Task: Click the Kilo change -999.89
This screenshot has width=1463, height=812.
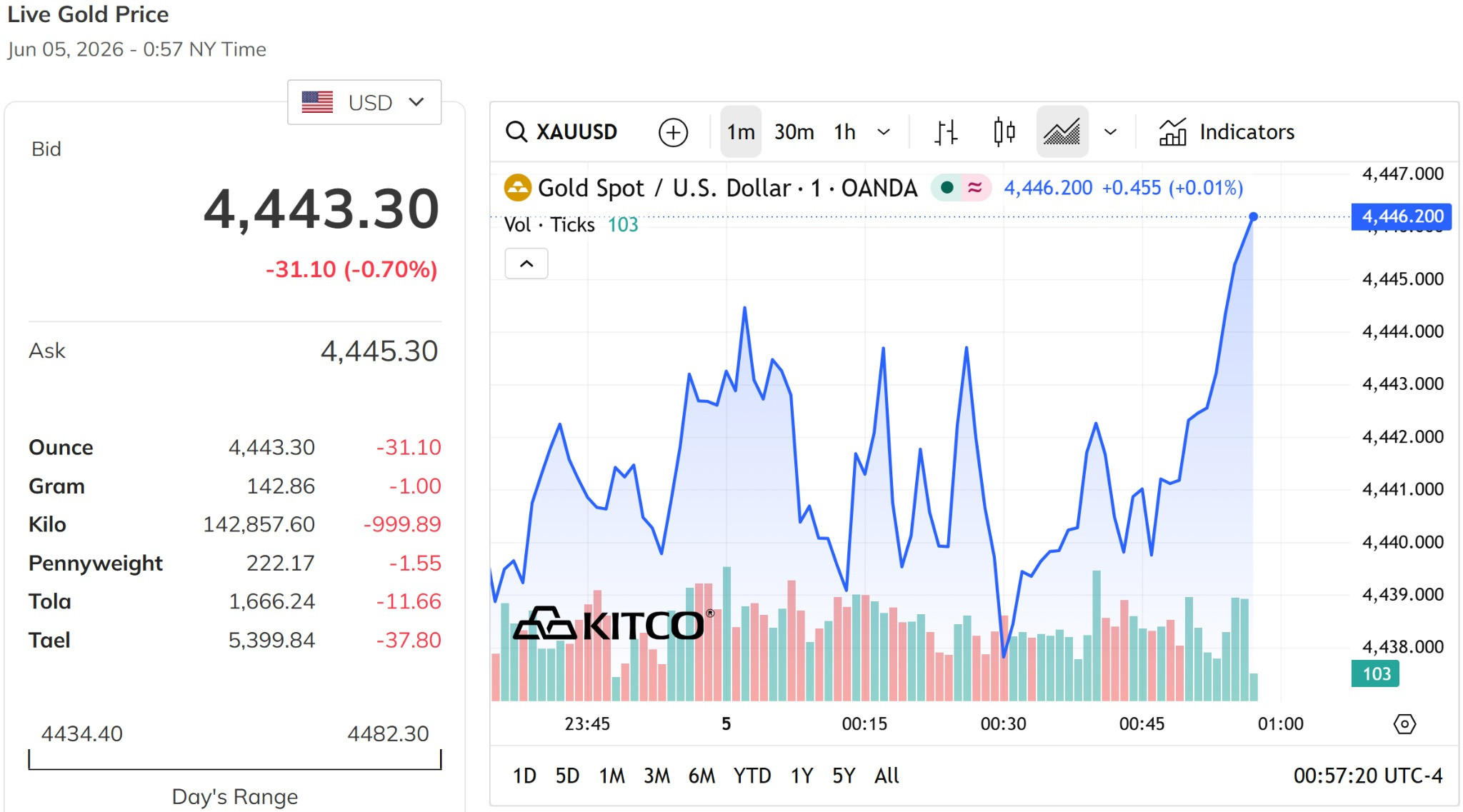Action: point(402,525)
